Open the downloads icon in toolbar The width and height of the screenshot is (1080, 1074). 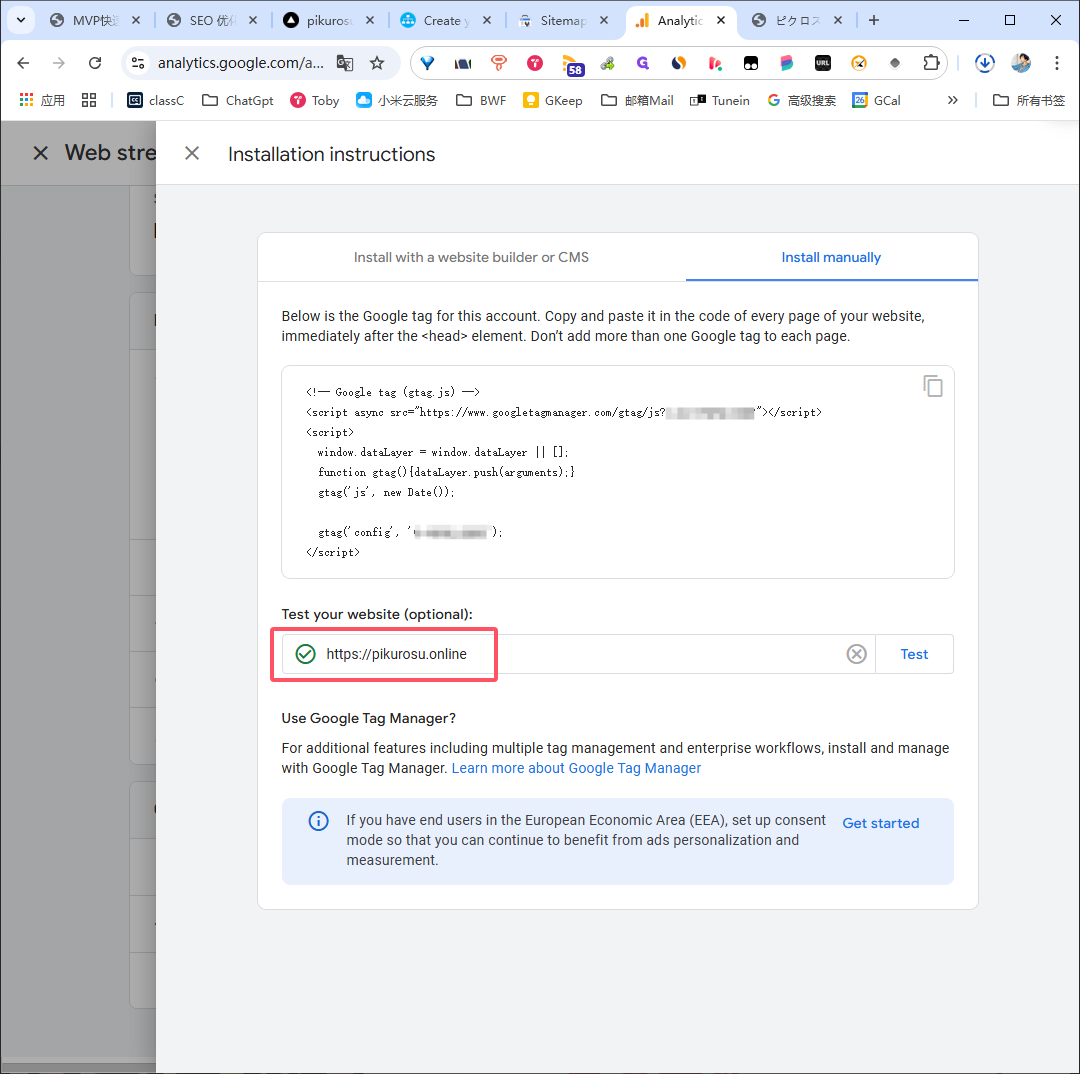tap(984, 63)
